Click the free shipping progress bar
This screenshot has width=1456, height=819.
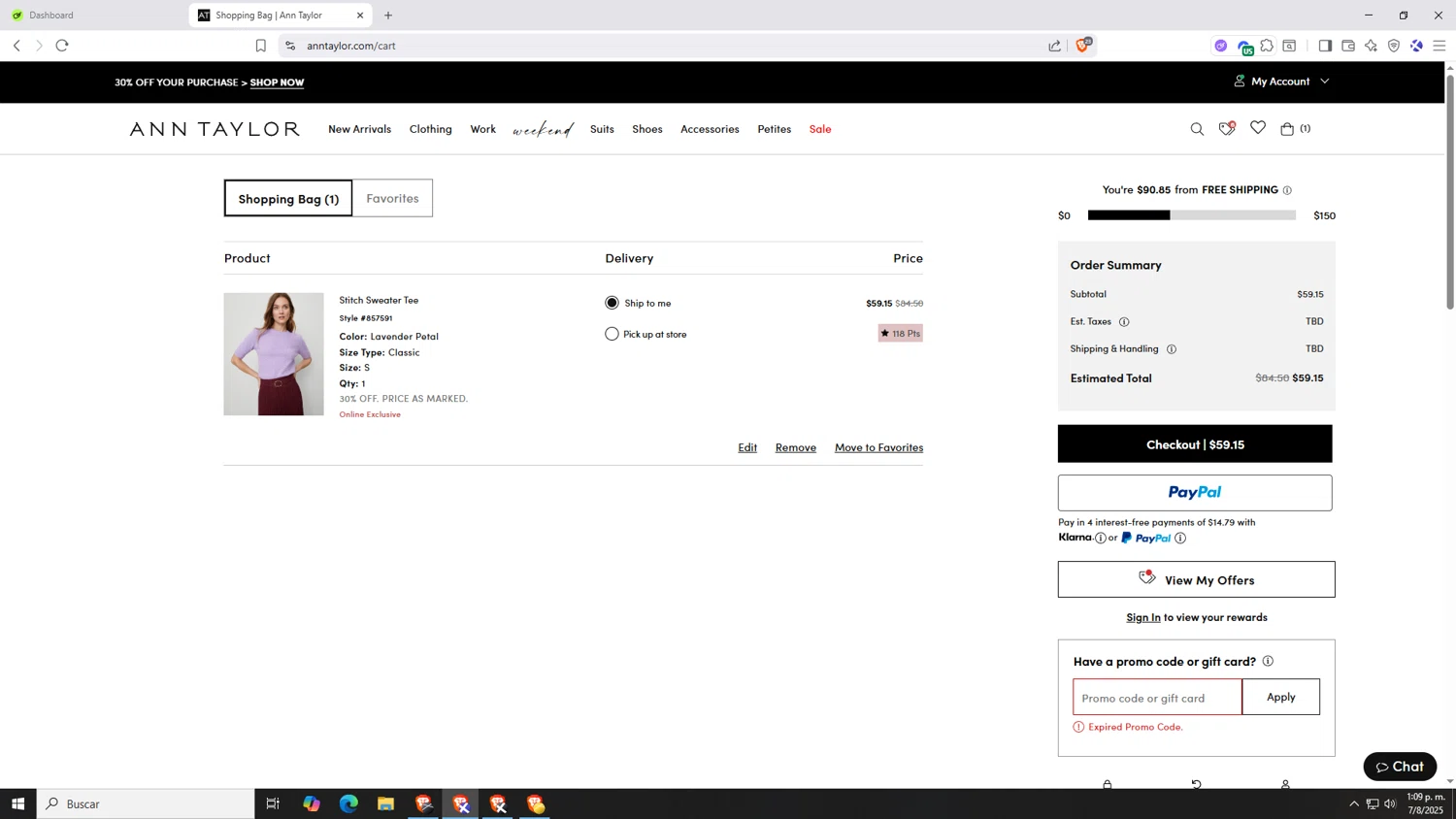coord(1192,215)
